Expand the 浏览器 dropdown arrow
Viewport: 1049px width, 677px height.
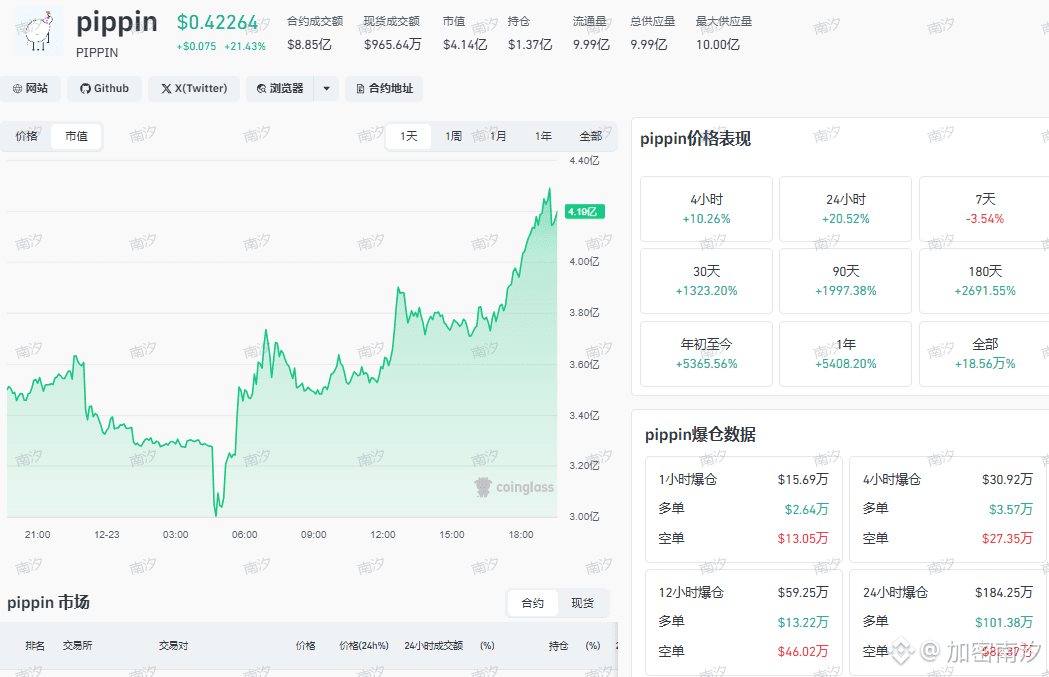click(326, 88)
